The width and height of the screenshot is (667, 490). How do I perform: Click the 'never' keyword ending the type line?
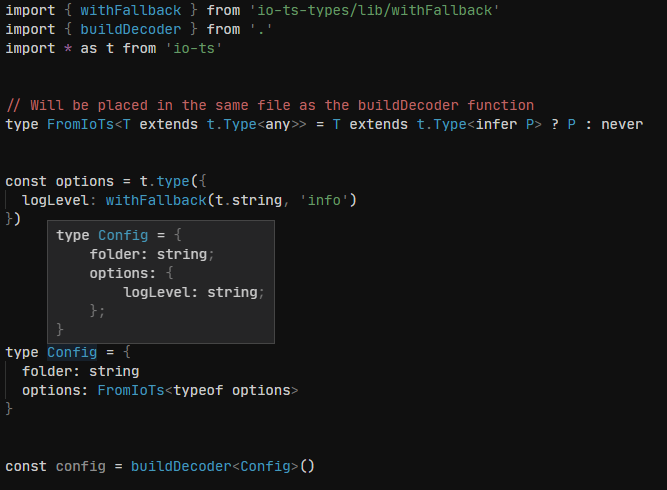point(622,124)
